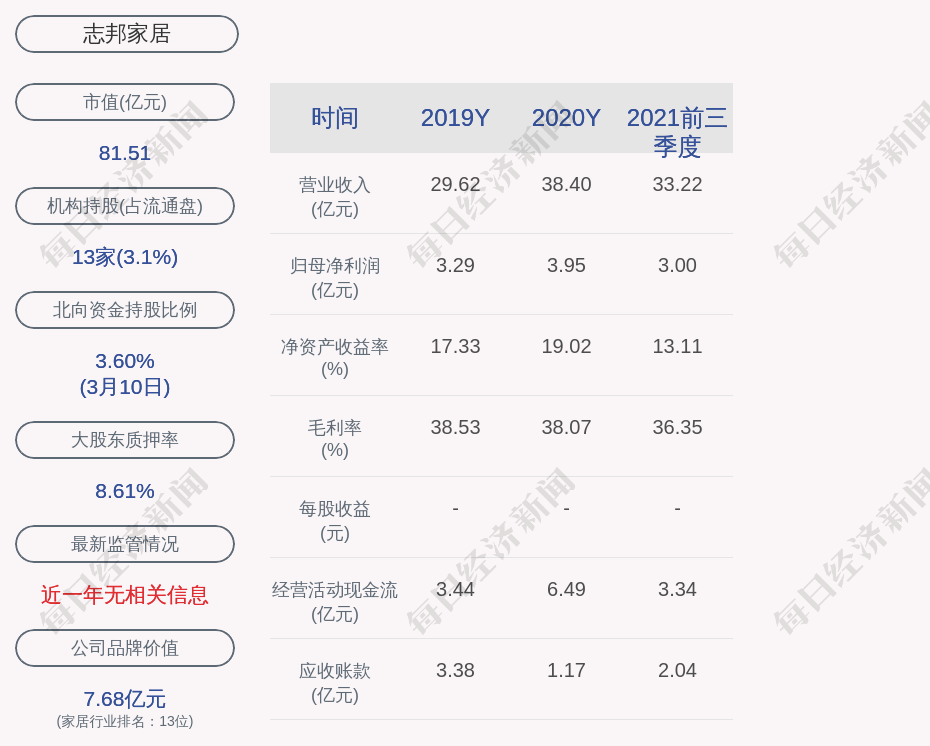Click the ROE value 19.02
The width and height of the screenshot is (930, 746).
(x=566, y=346)
